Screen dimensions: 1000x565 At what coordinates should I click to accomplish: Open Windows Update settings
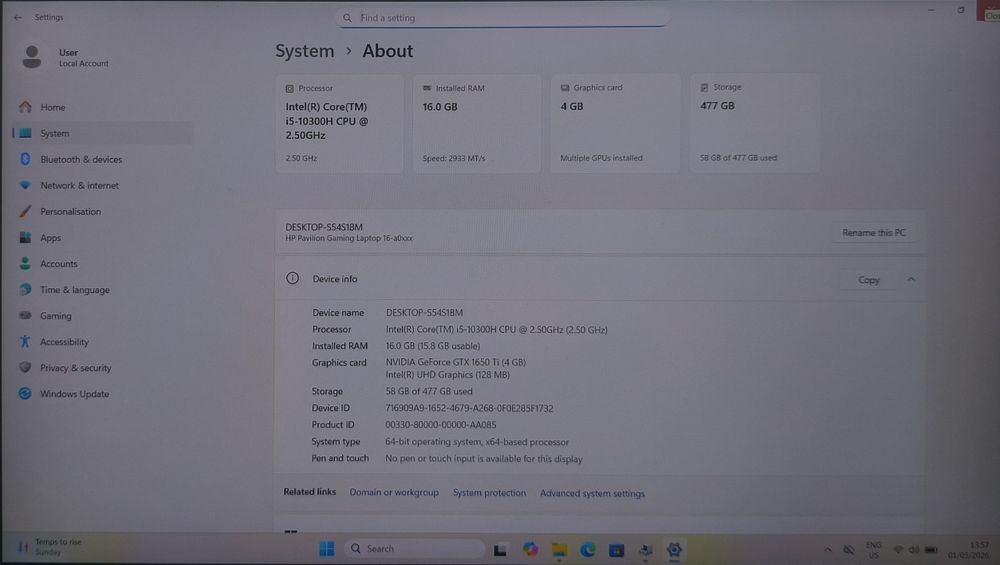click(x=102, y=394)
